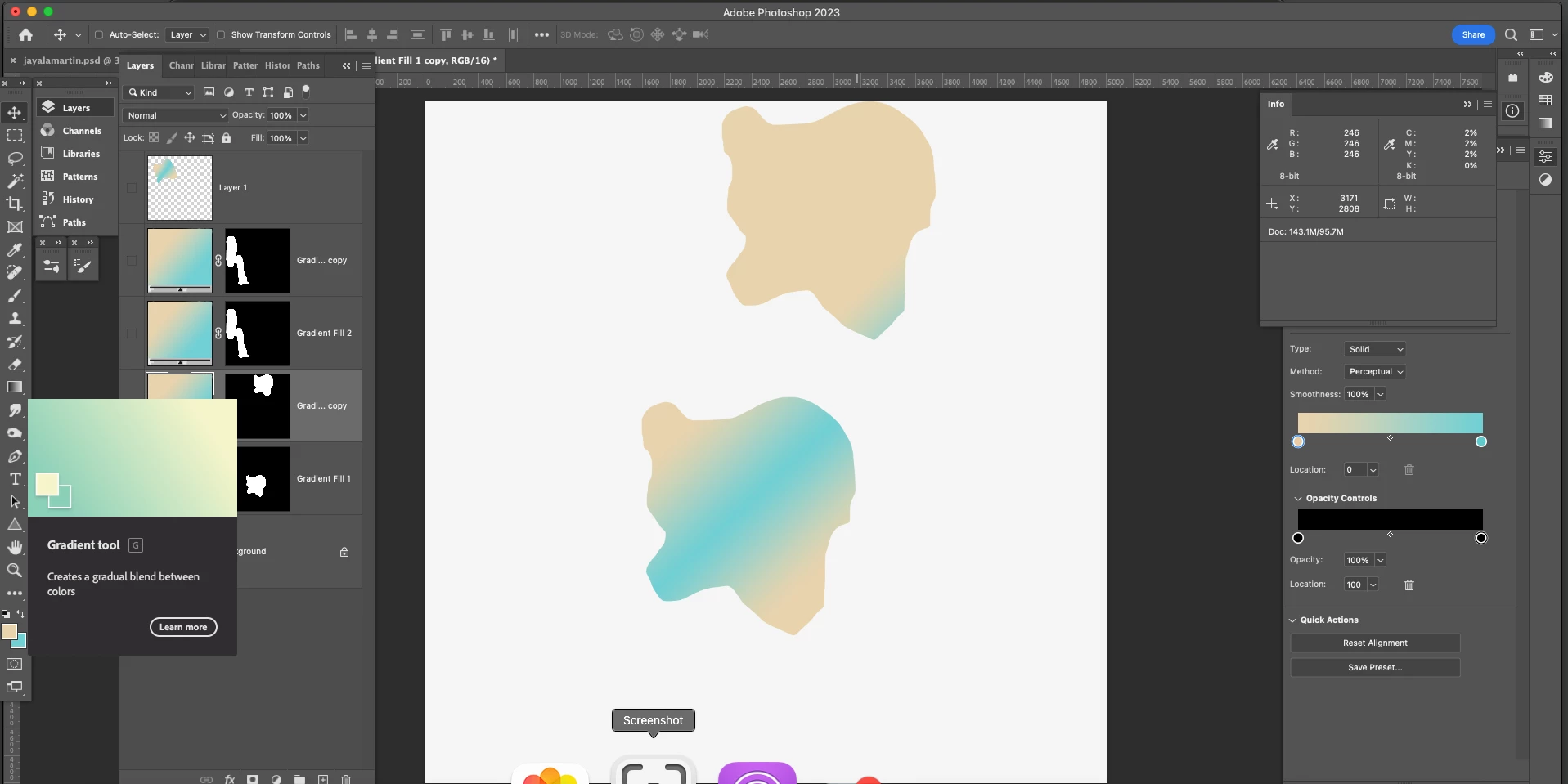Select the Gradient tool
Screen dimensions: 1568x784
(15, 387)
